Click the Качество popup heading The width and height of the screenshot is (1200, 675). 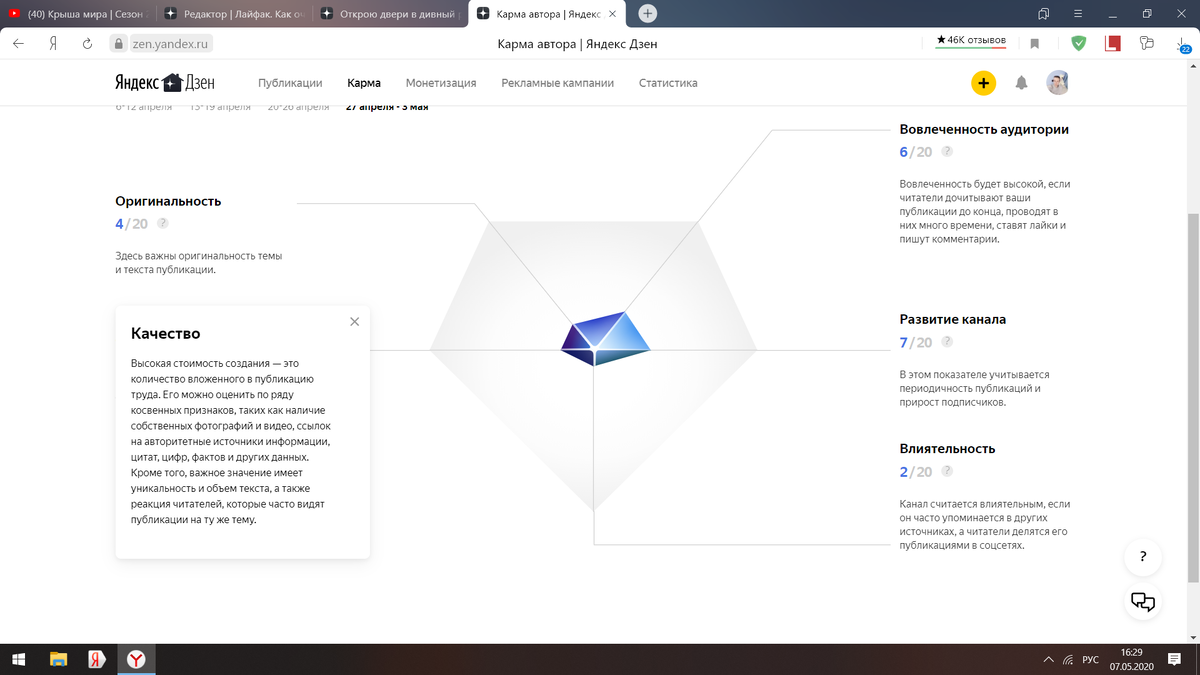[166, 333]
